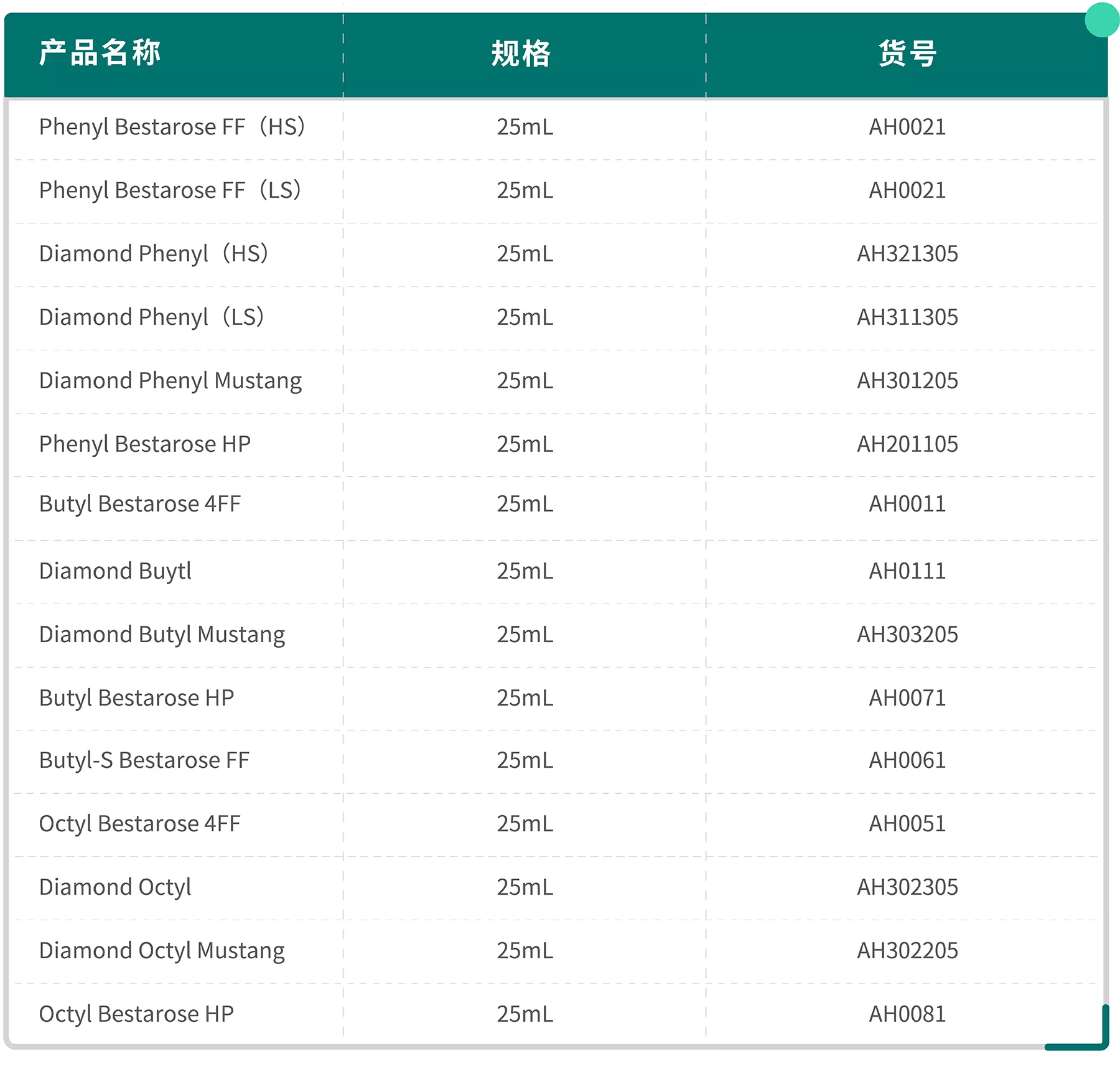Click 25mL in Butyl Bestarose 4FF row
Screen dimensions: 1120x1069
[x=525, y=504]
